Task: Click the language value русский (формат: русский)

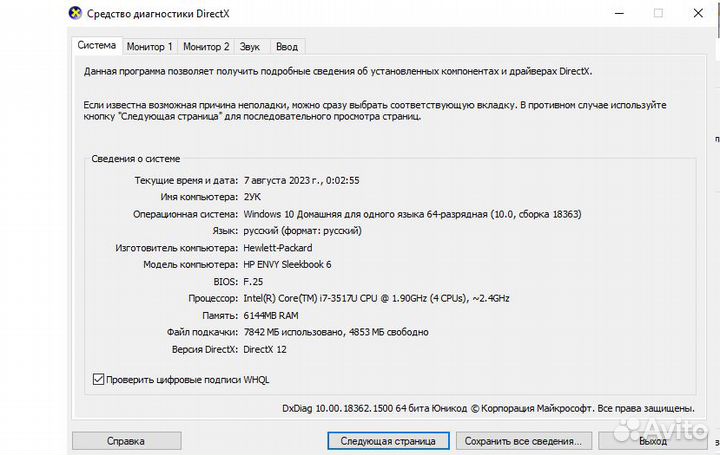Action: point(303,230)
